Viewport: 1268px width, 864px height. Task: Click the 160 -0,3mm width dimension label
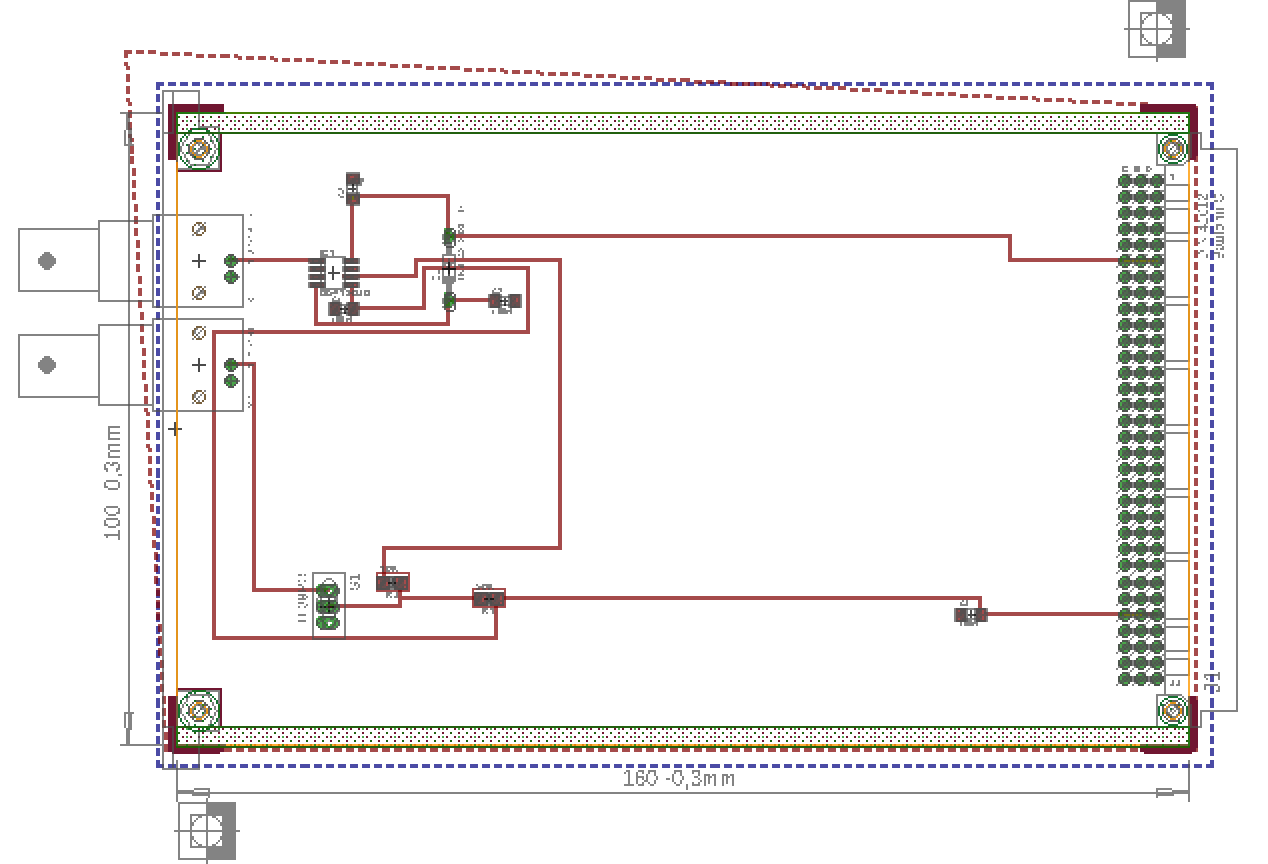679,778
